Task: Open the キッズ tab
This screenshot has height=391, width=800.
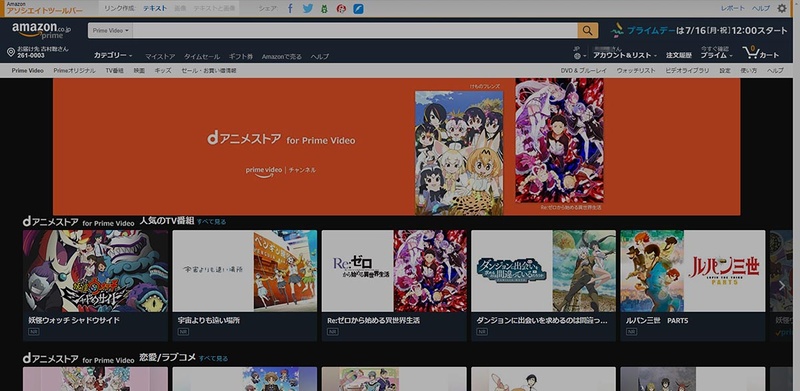Action: (163, 70)
